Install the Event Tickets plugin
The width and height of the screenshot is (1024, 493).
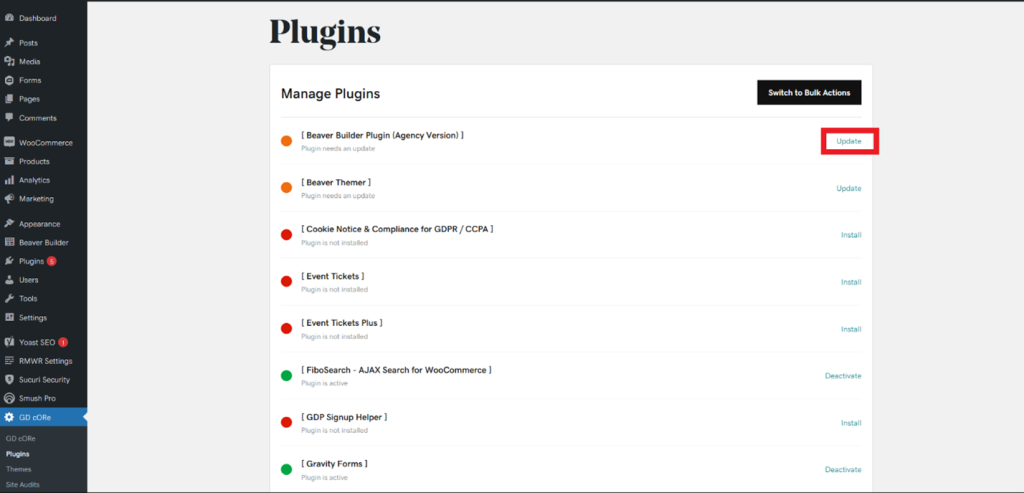click(x=851, y=282)
